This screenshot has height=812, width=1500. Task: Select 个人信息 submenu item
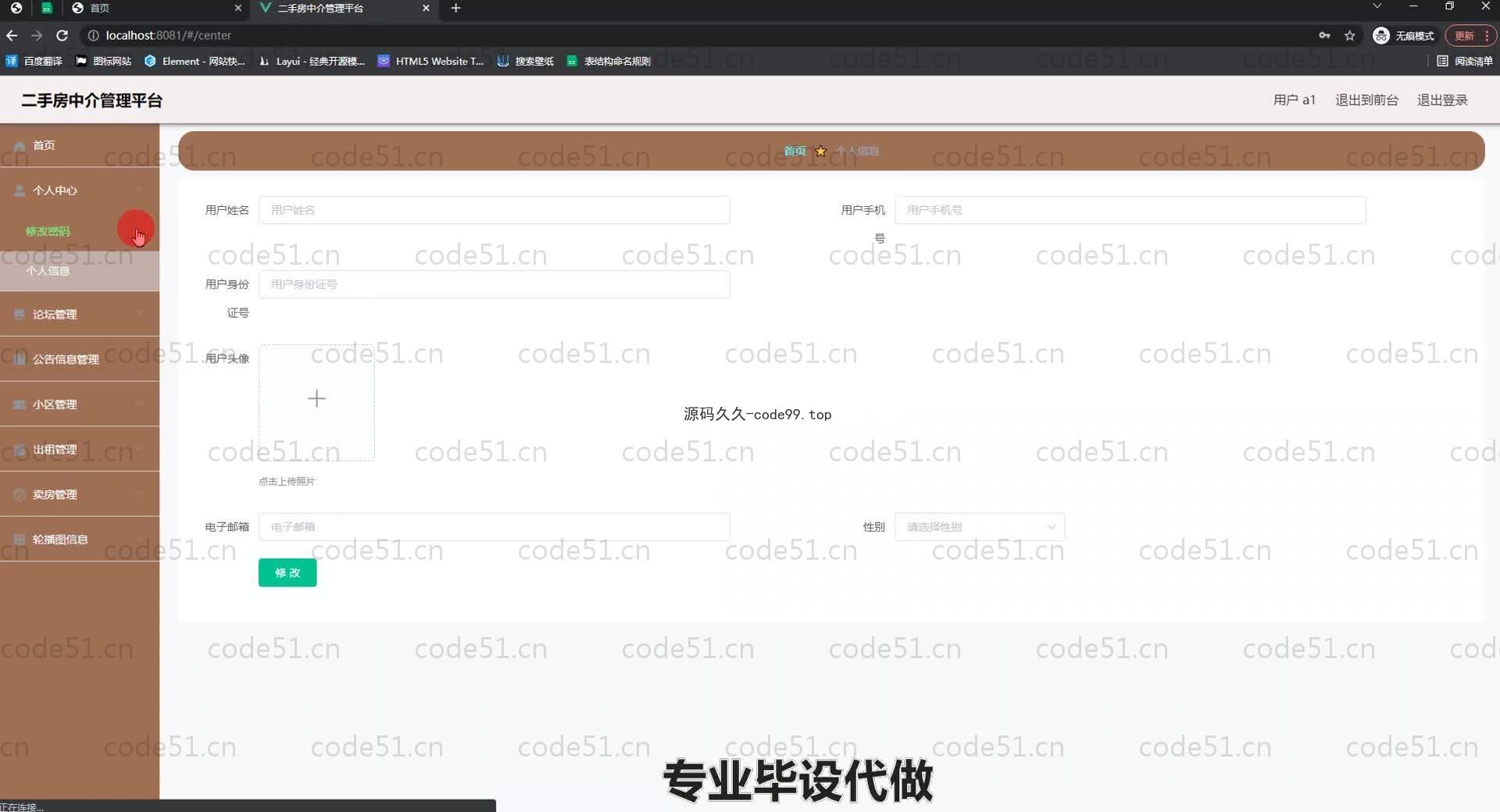point(80,271)
